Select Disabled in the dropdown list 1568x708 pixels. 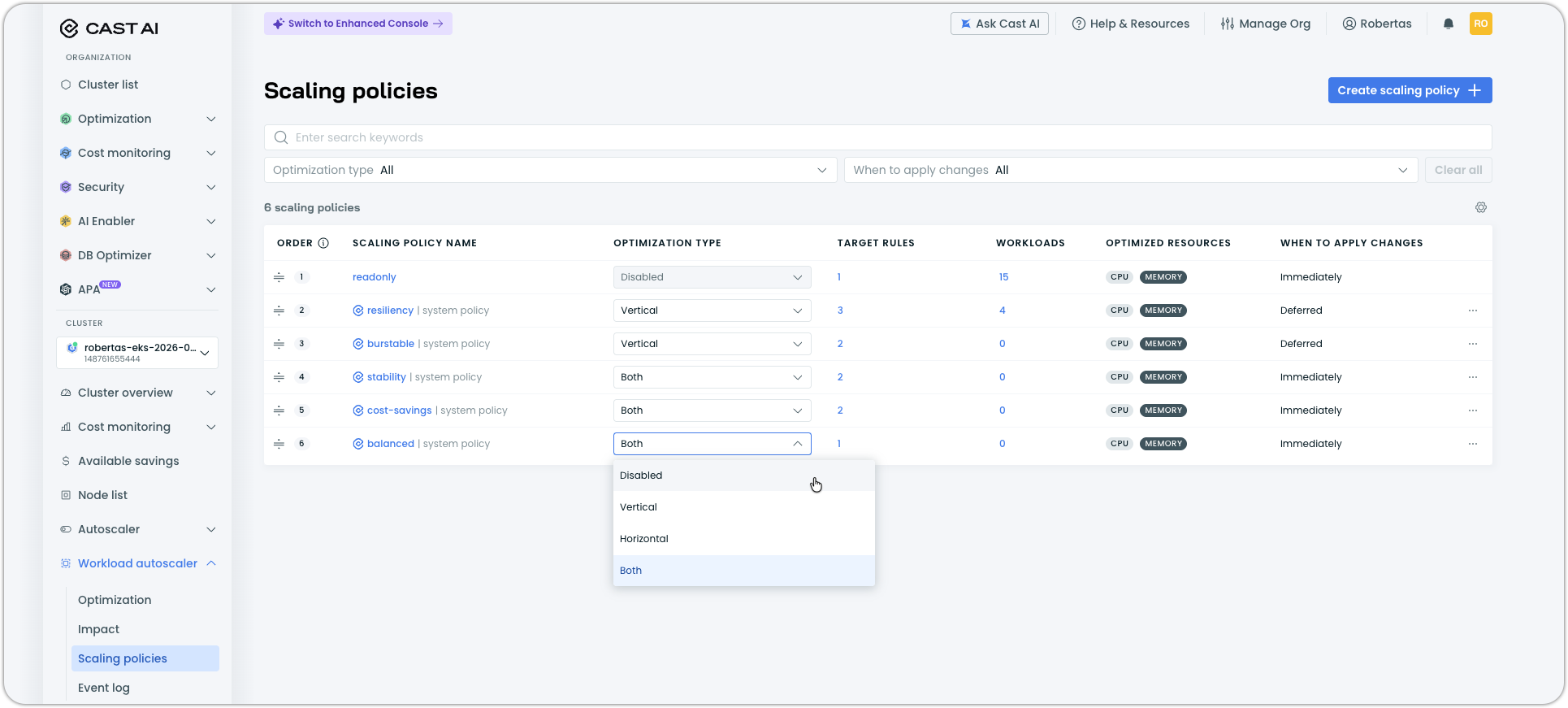(x=743, y=476)
